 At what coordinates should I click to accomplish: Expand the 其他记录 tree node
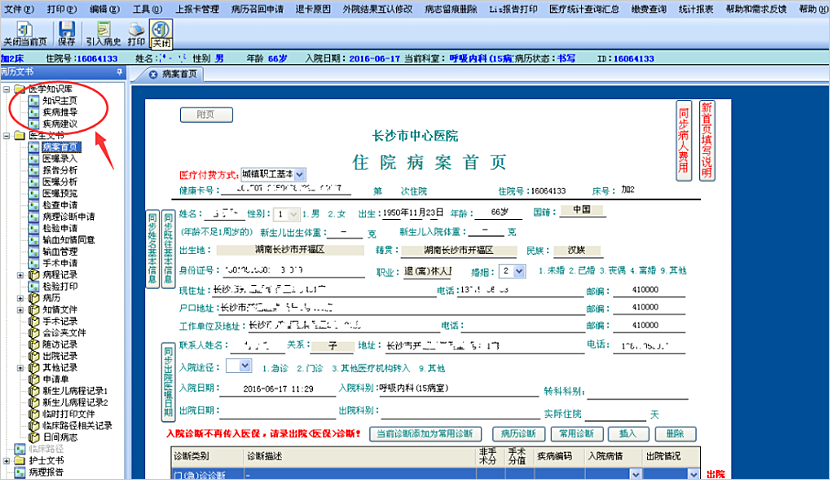(x=20, y=368)
